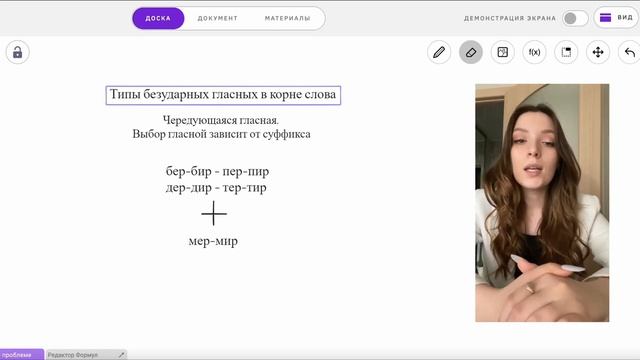Open the ВИД view button

pyautogui.click(x=616, y=18)
